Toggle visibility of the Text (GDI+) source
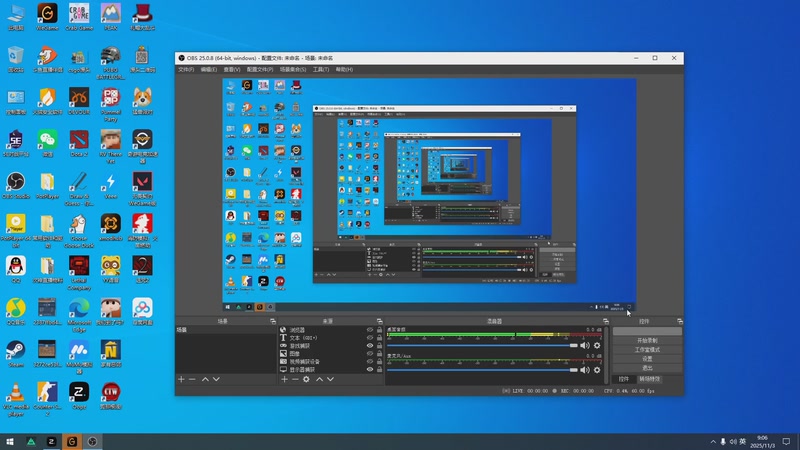Screen dimensions: 800x450 point(370,338)
